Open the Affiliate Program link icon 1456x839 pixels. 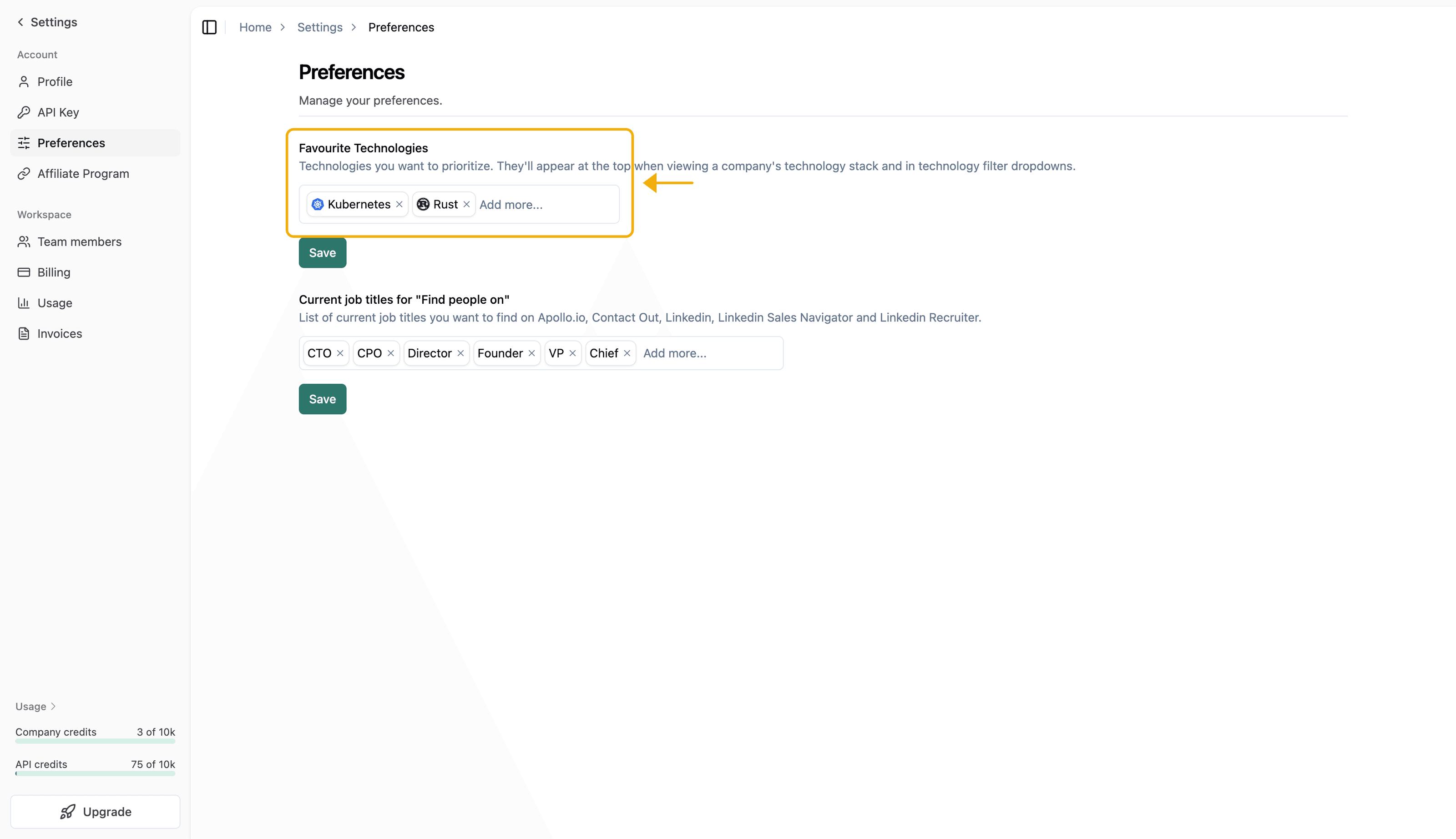tap(24, 173)
